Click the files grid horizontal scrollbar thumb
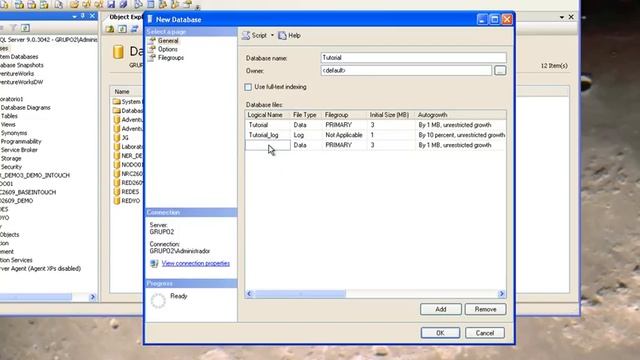This screenshot has width=640, height=360. coord(300,293)
